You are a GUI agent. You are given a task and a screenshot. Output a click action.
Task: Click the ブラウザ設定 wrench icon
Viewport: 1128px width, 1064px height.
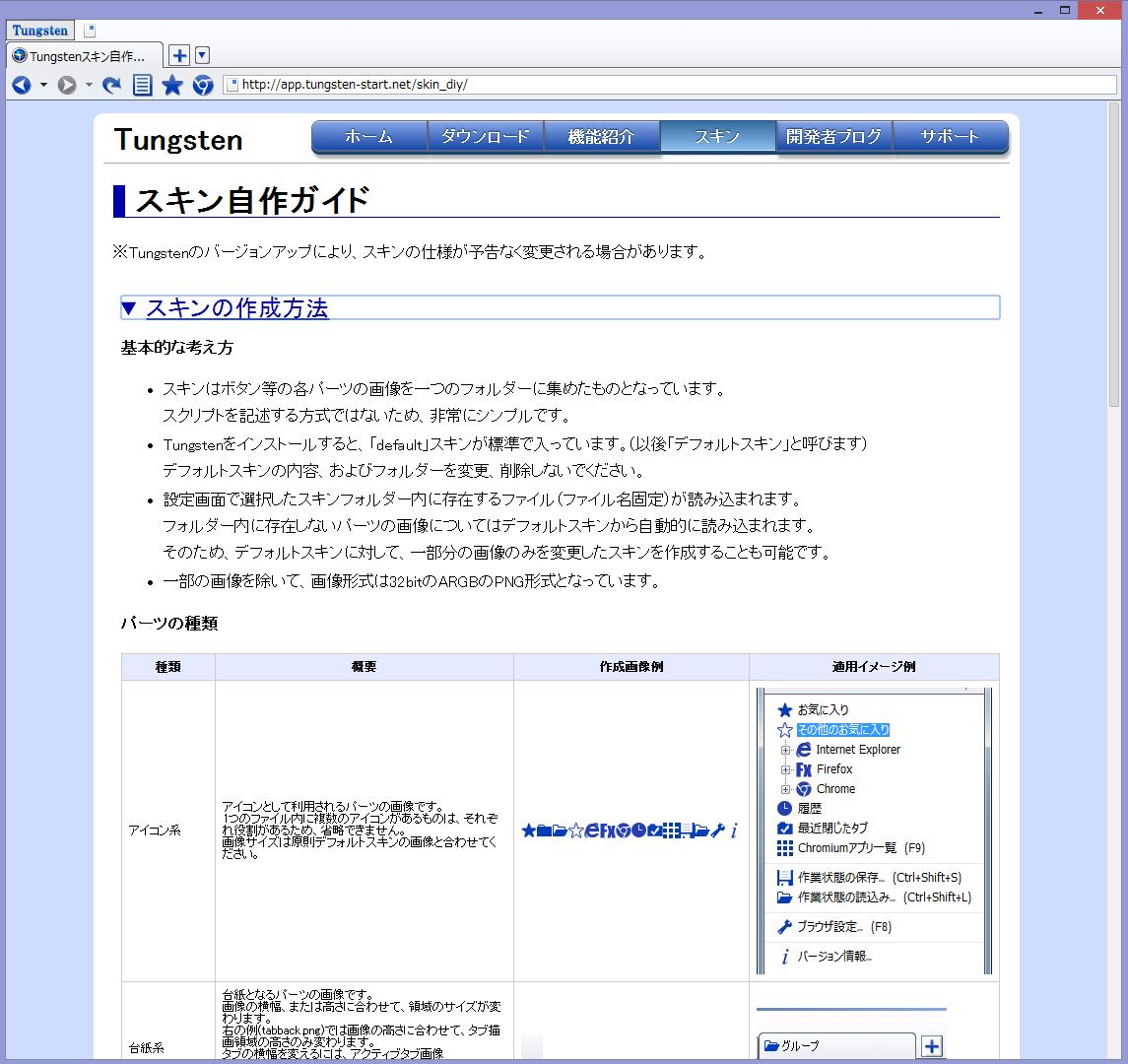coord(785,927)
